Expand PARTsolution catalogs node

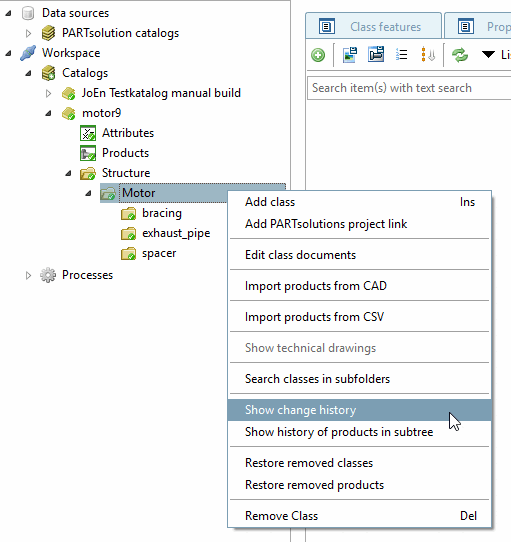click(28, 34)
